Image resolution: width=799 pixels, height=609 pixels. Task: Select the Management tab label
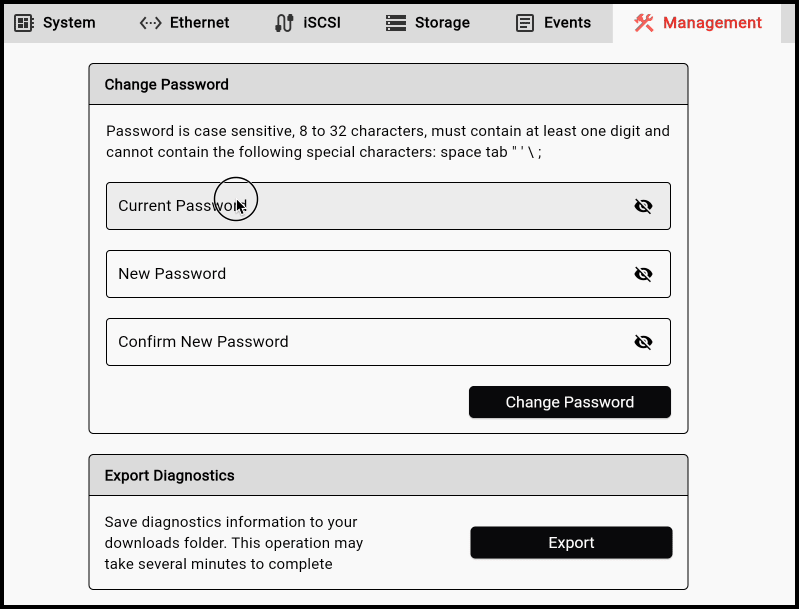[712, 22]
